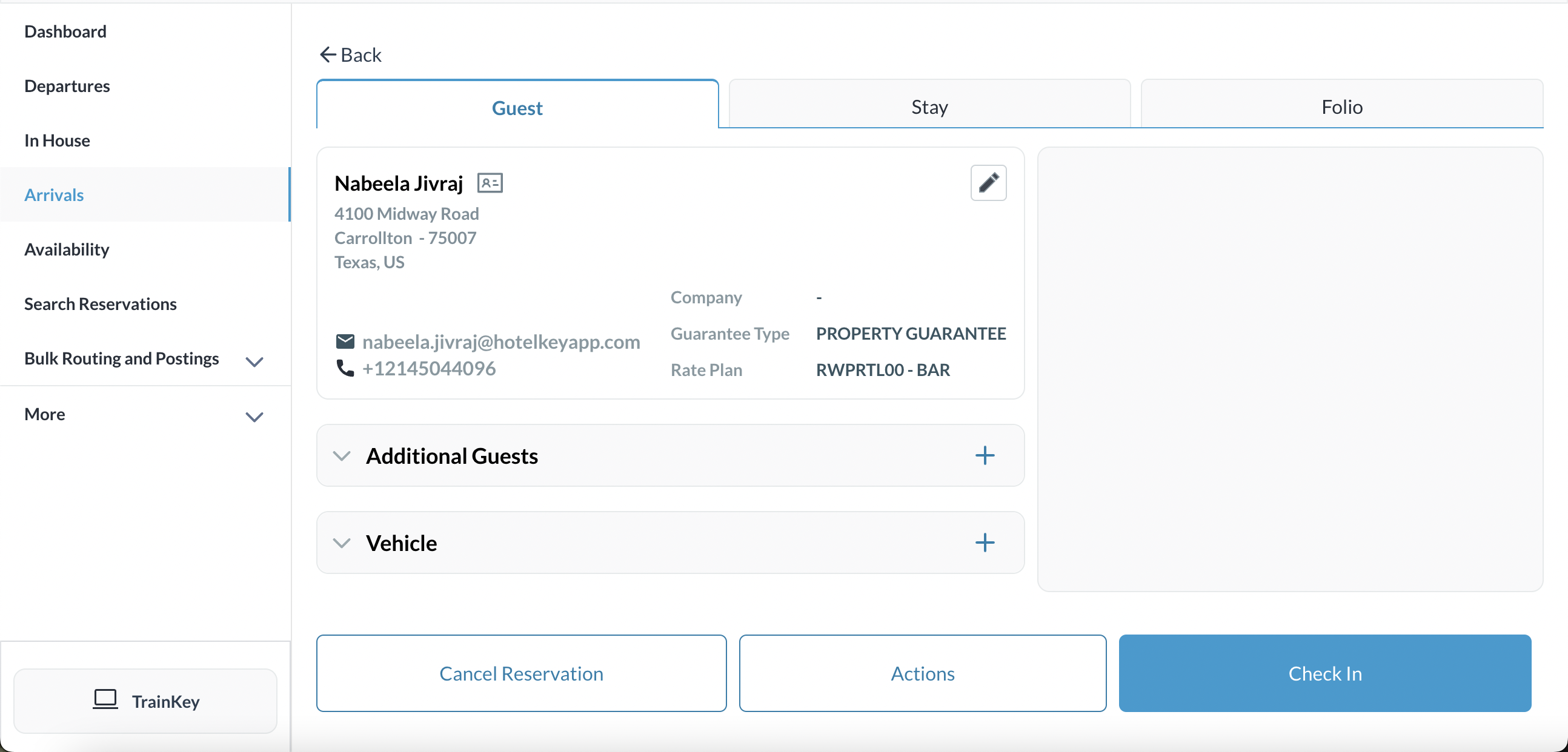Add an additional guest with plus icon
Viewport: 1568px width, 752px height.
(985, 456)
